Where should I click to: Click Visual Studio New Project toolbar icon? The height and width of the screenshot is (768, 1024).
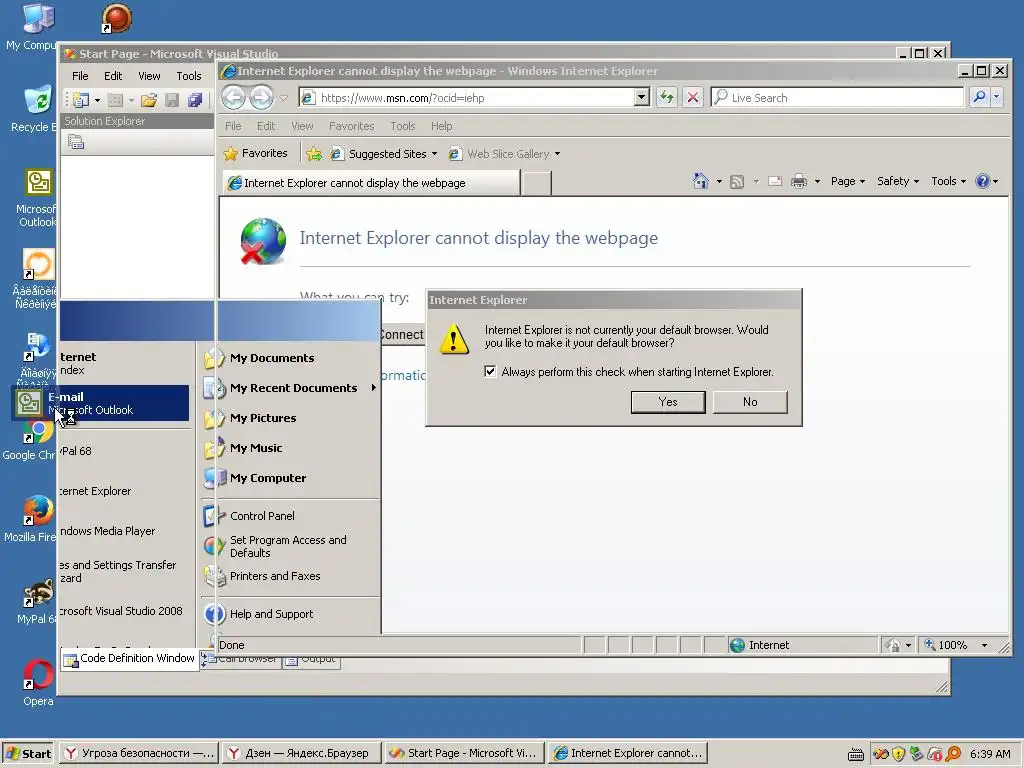coord(81,100)
